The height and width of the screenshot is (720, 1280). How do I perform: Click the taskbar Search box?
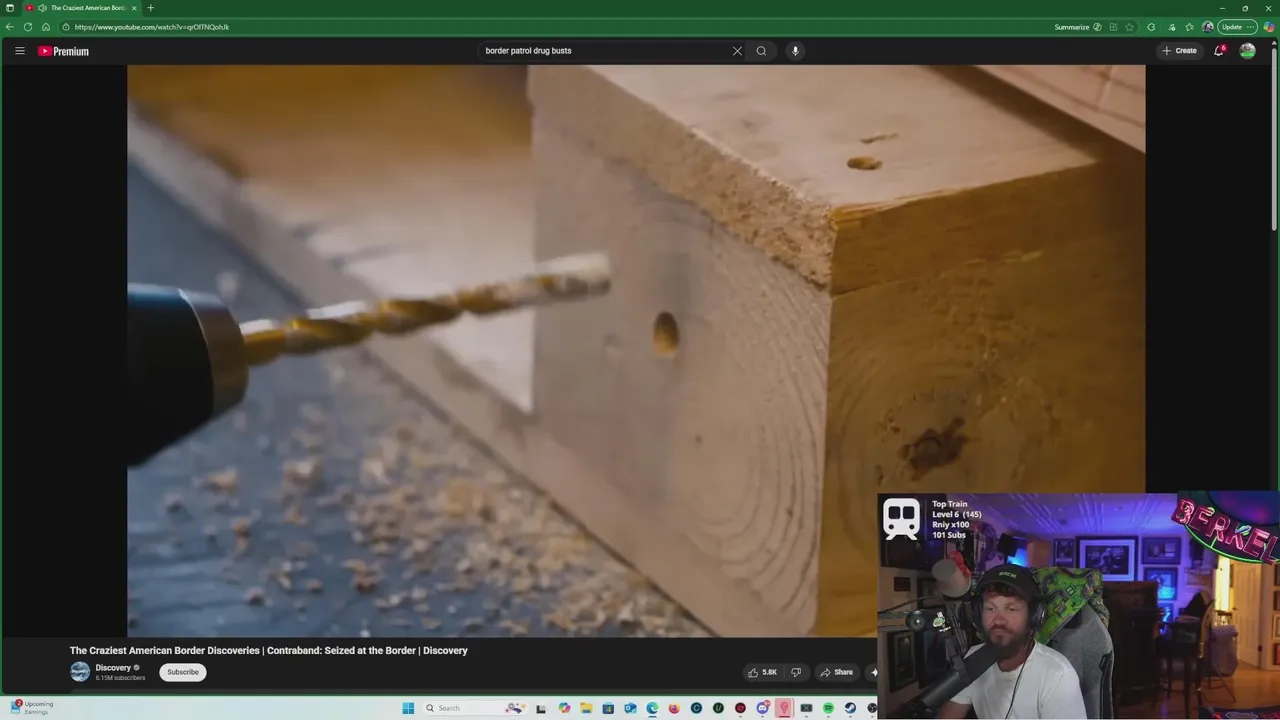pyautogui.click(x=474, y=708)
